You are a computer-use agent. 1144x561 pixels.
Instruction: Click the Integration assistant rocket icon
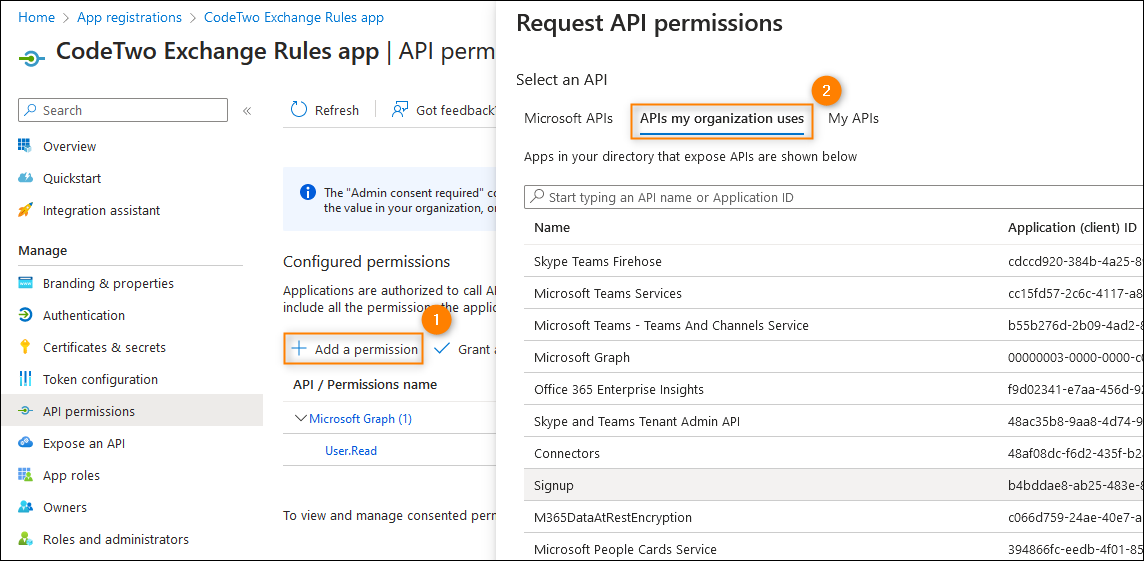26,210
